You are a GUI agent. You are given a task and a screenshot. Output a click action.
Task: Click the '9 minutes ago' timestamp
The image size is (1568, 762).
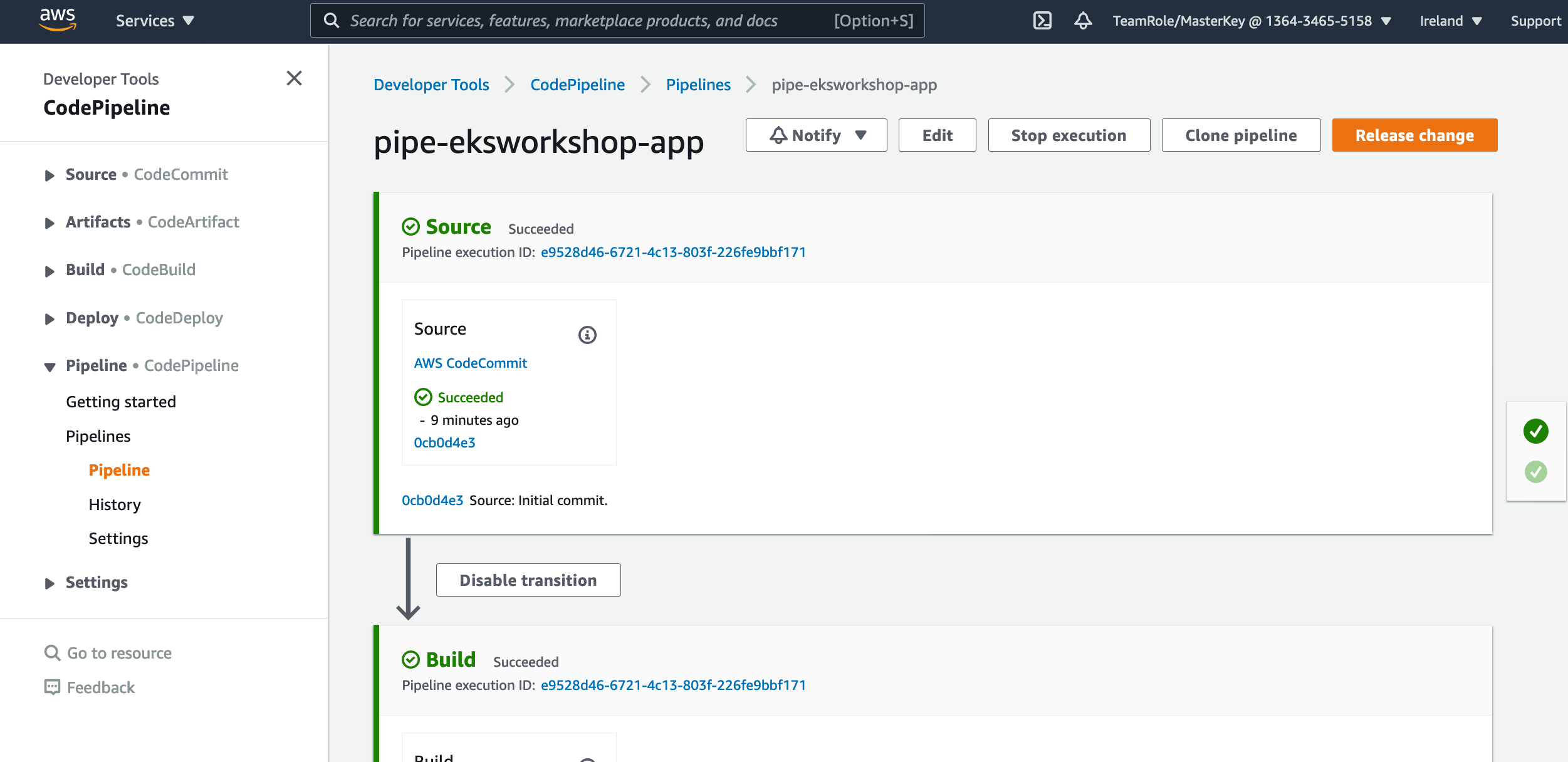tap(474, 420)
